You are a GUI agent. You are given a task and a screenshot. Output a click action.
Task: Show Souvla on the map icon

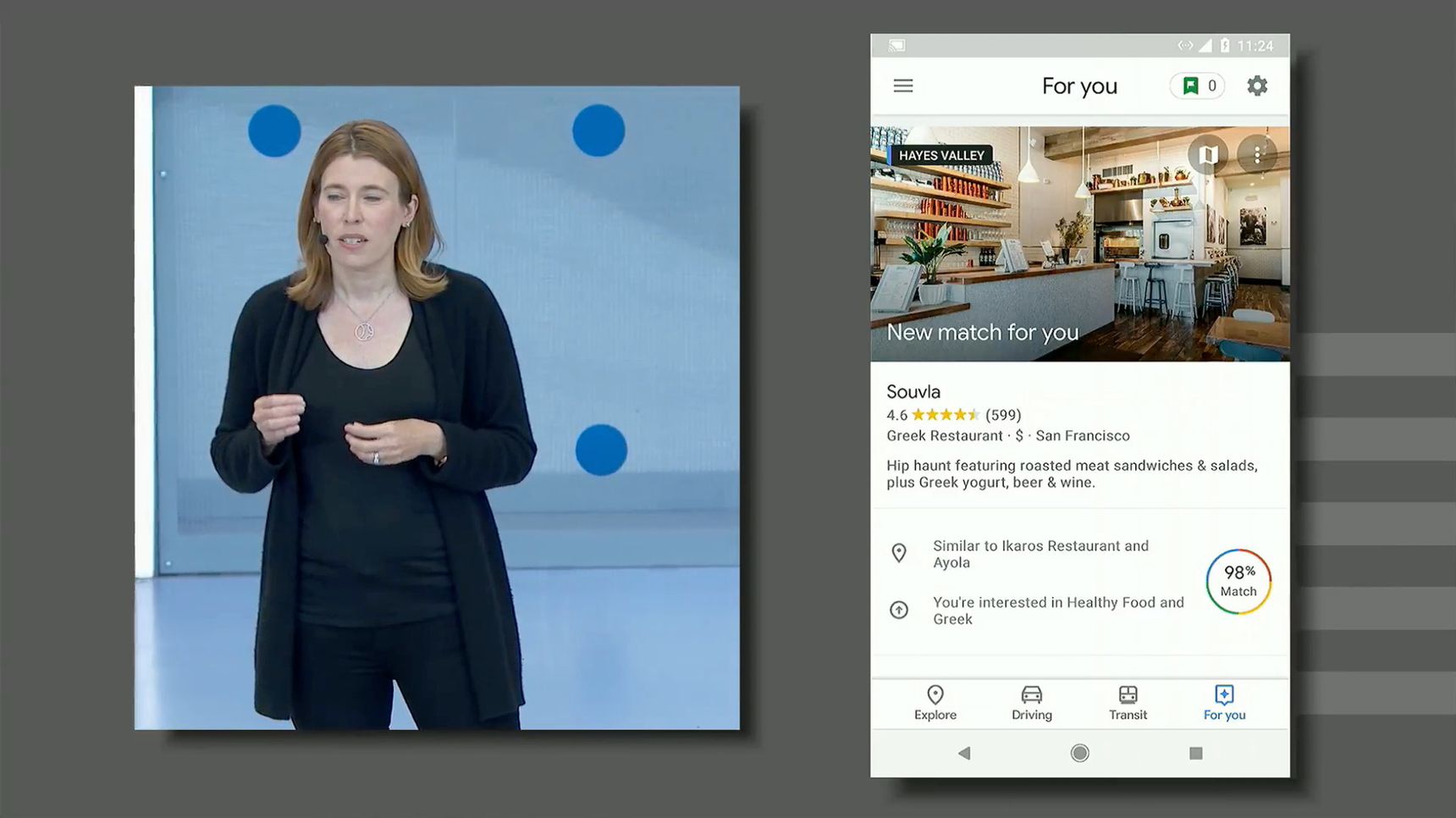(x=1208, y=155)
